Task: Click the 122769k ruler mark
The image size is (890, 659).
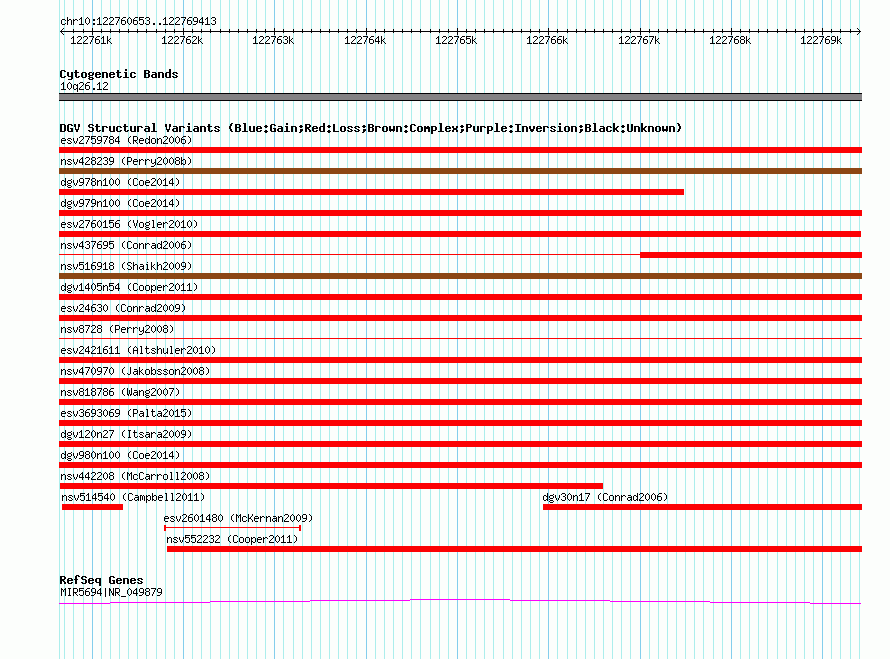Action: (821, 40)
